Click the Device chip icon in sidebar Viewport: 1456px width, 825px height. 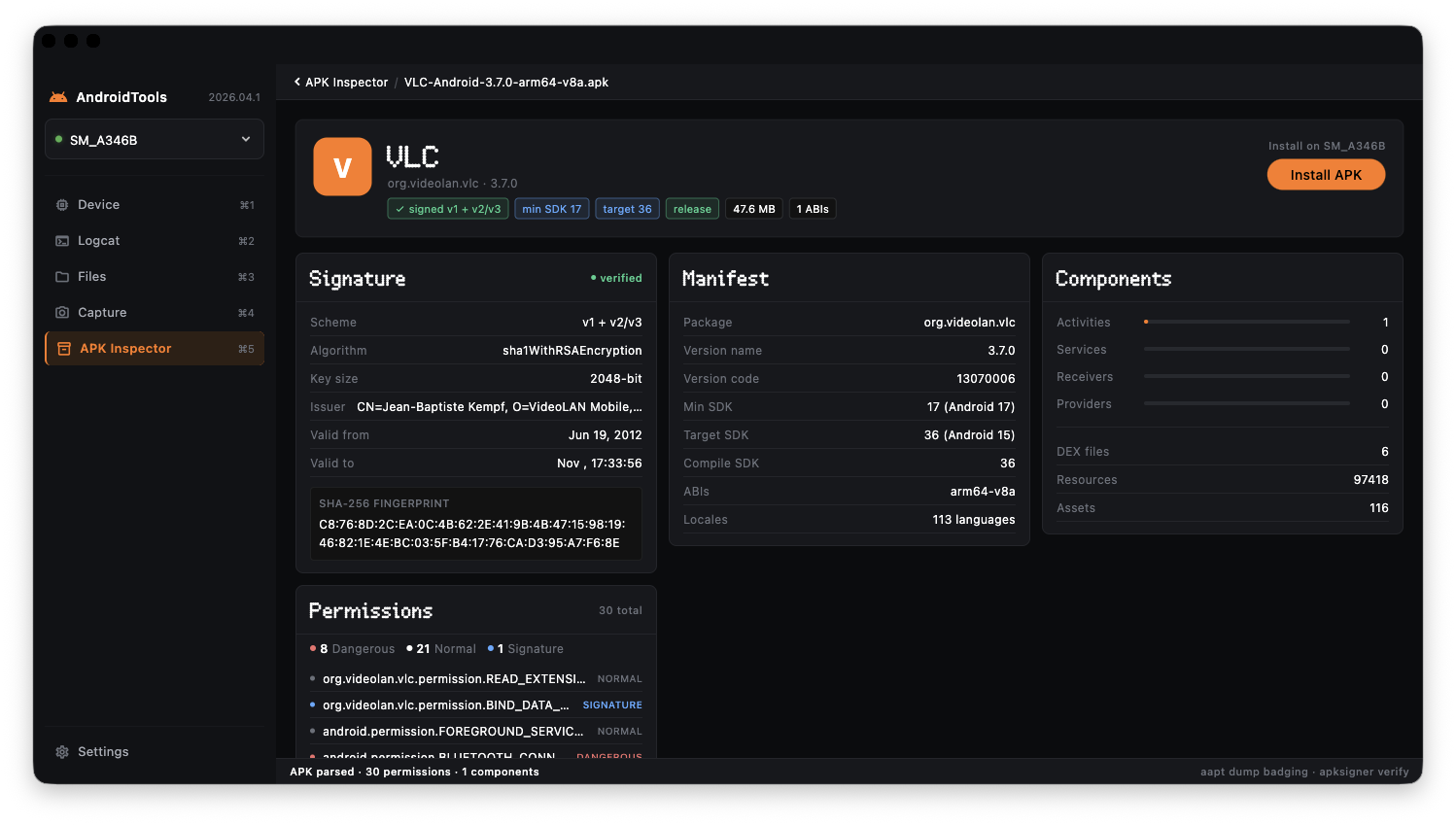(x=62, y=205)
